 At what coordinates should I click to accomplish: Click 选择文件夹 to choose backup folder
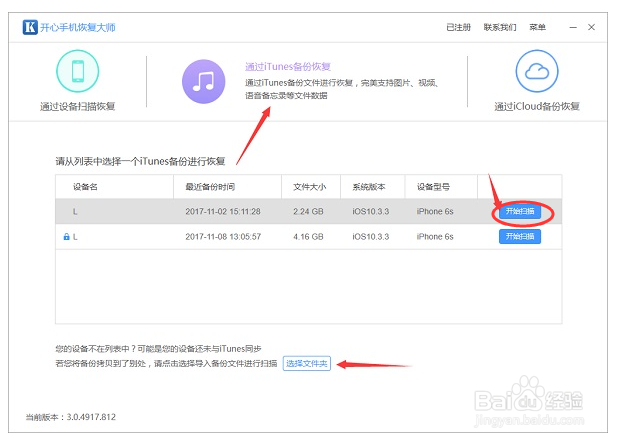[x=307, y=363]
